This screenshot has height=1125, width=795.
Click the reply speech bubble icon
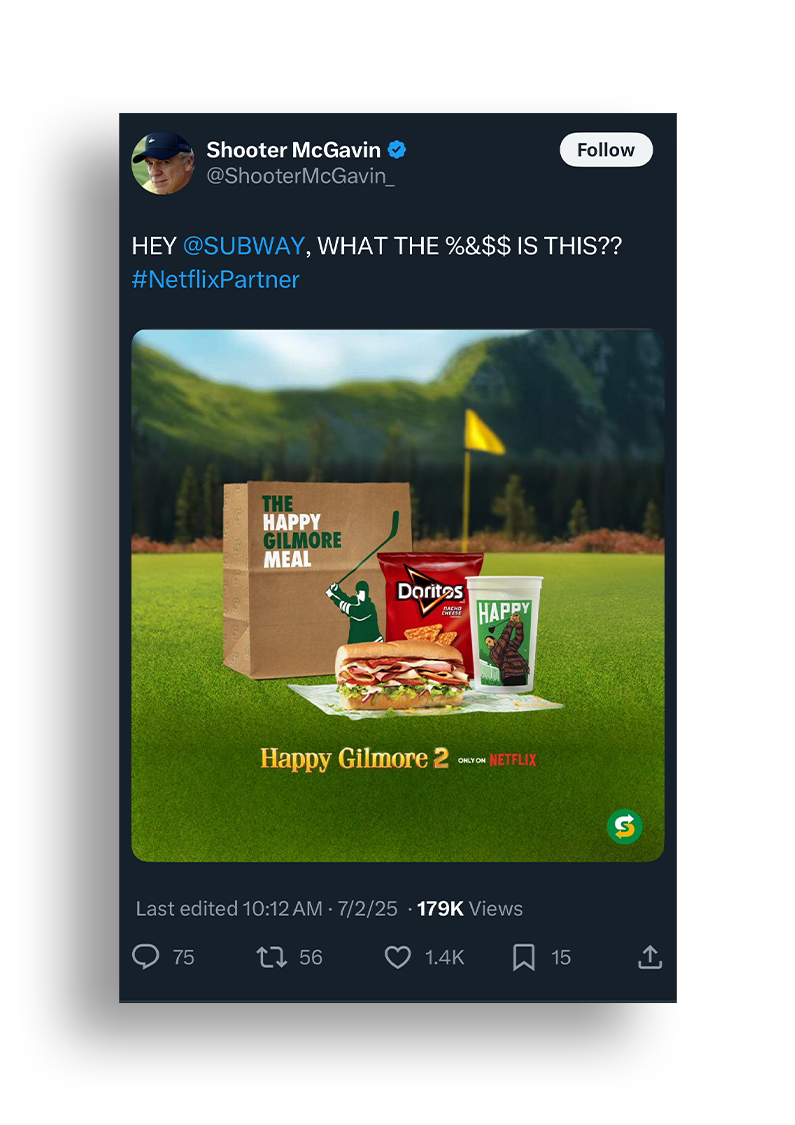tap(146, 956)
